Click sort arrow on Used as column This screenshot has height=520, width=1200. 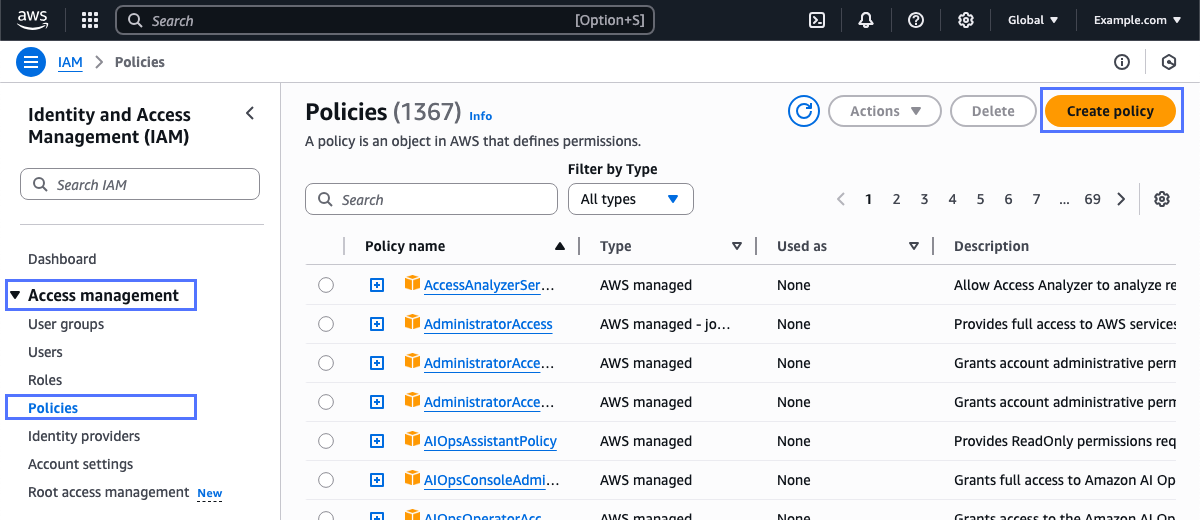pyautogui.click(x=914, y=246)
